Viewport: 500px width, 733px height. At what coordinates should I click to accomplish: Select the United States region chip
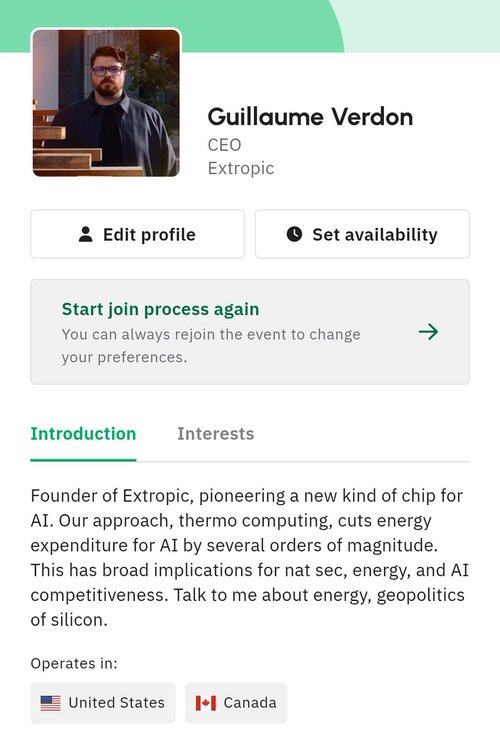tap(103, 703)
